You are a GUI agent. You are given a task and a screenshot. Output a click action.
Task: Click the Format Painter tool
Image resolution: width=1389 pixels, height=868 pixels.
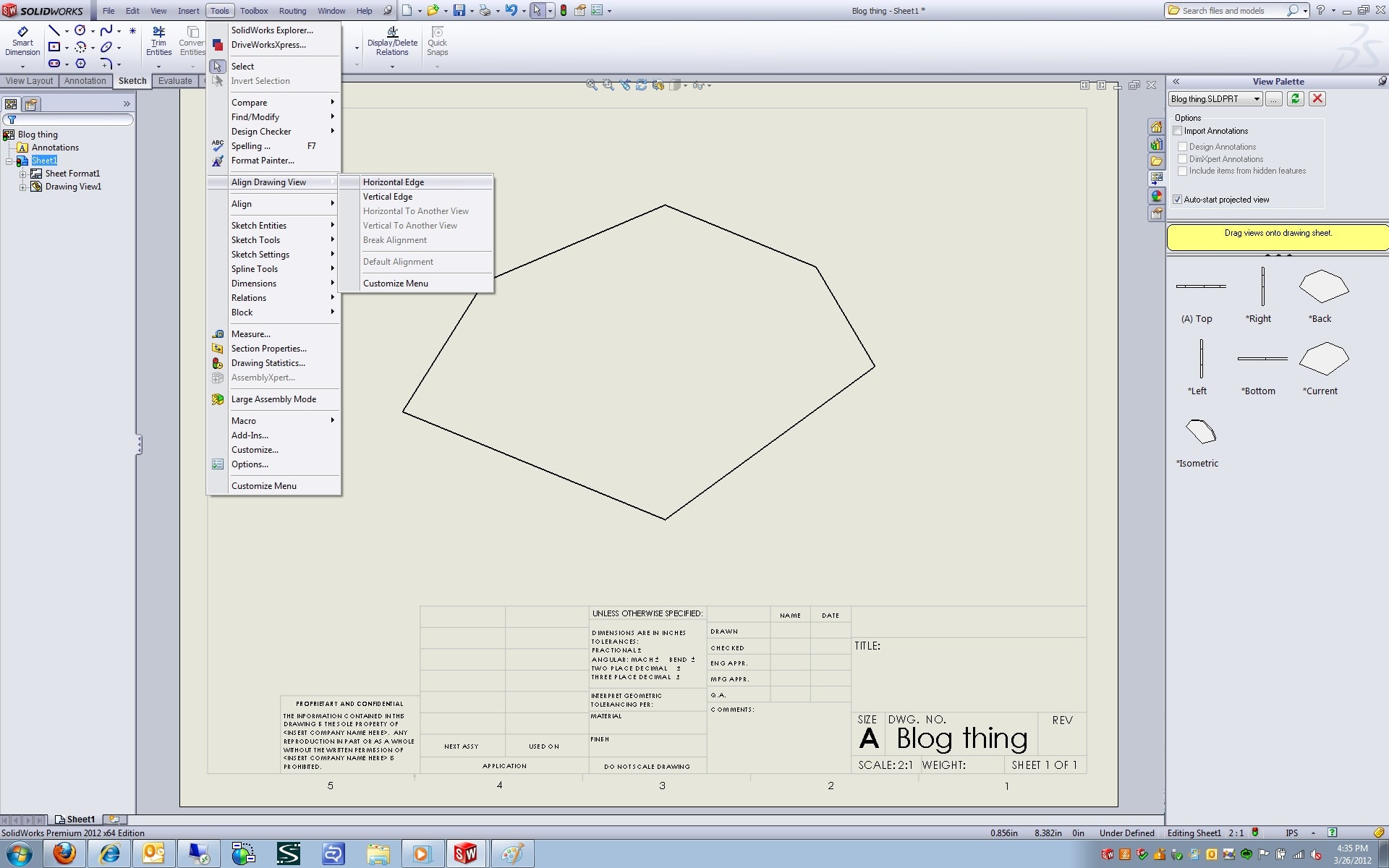(x=261, y=160)
